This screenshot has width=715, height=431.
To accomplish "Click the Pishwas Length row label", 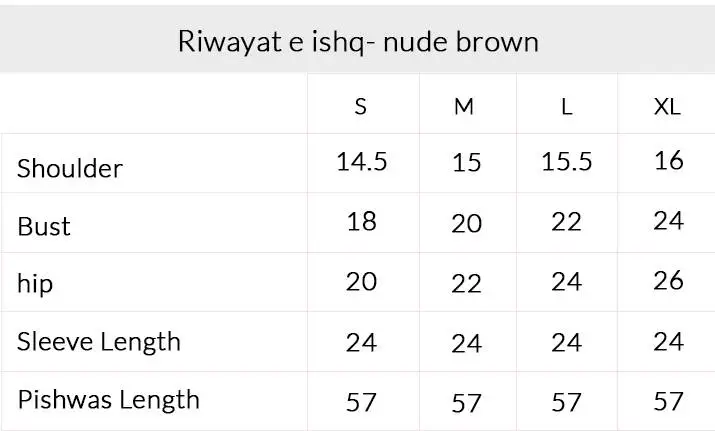I will [x=108, y=400].
